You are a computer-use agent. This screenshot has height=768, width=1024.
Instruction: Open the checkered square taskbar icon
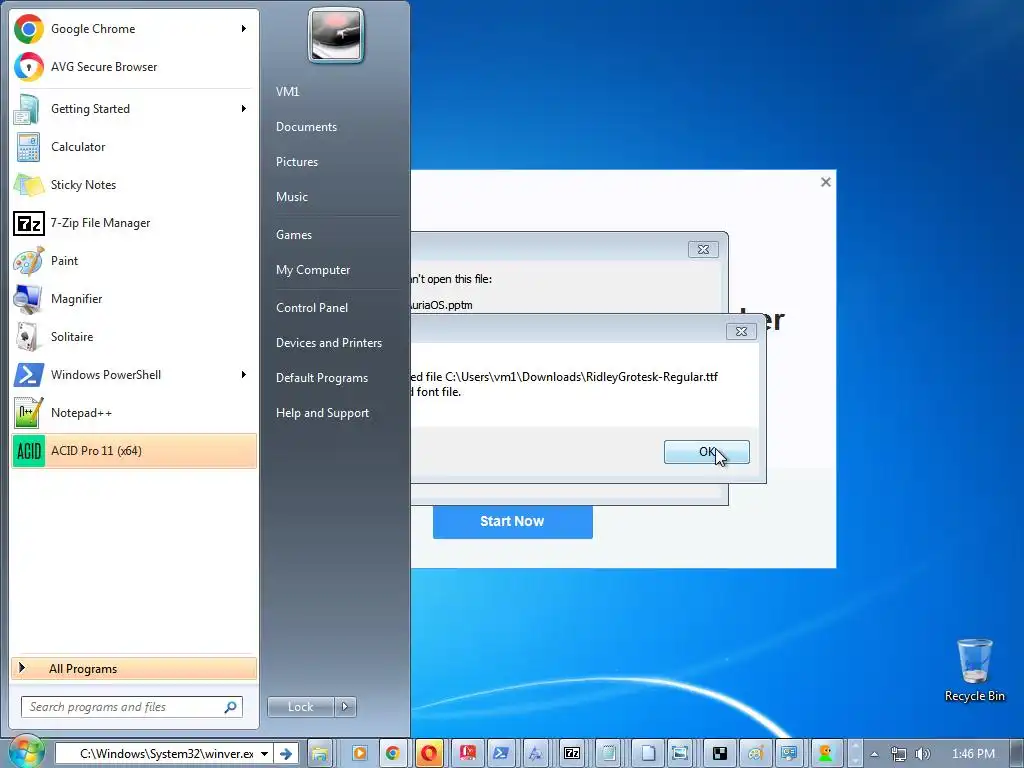coord(720,753)
